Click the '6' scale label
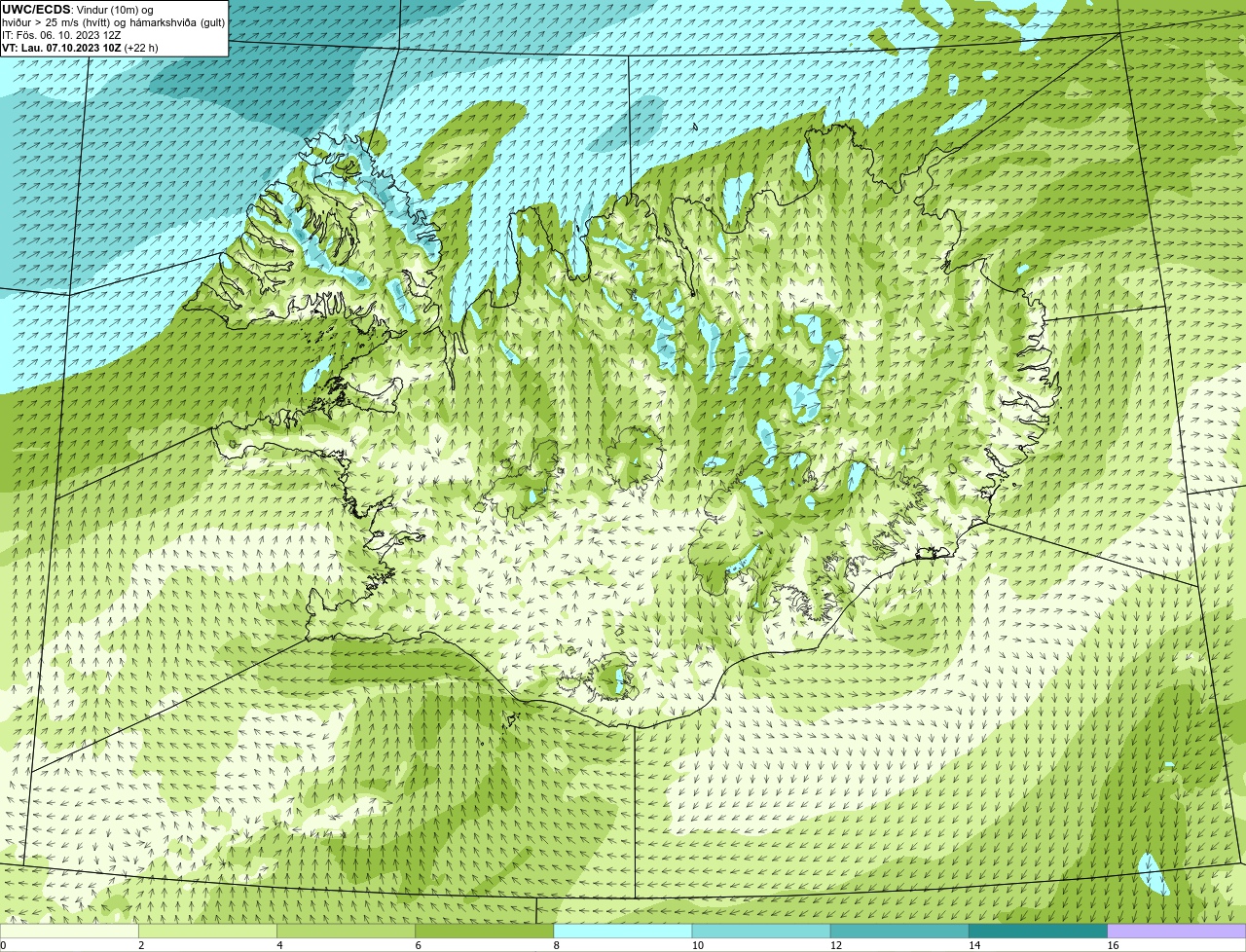 (419, 945)
